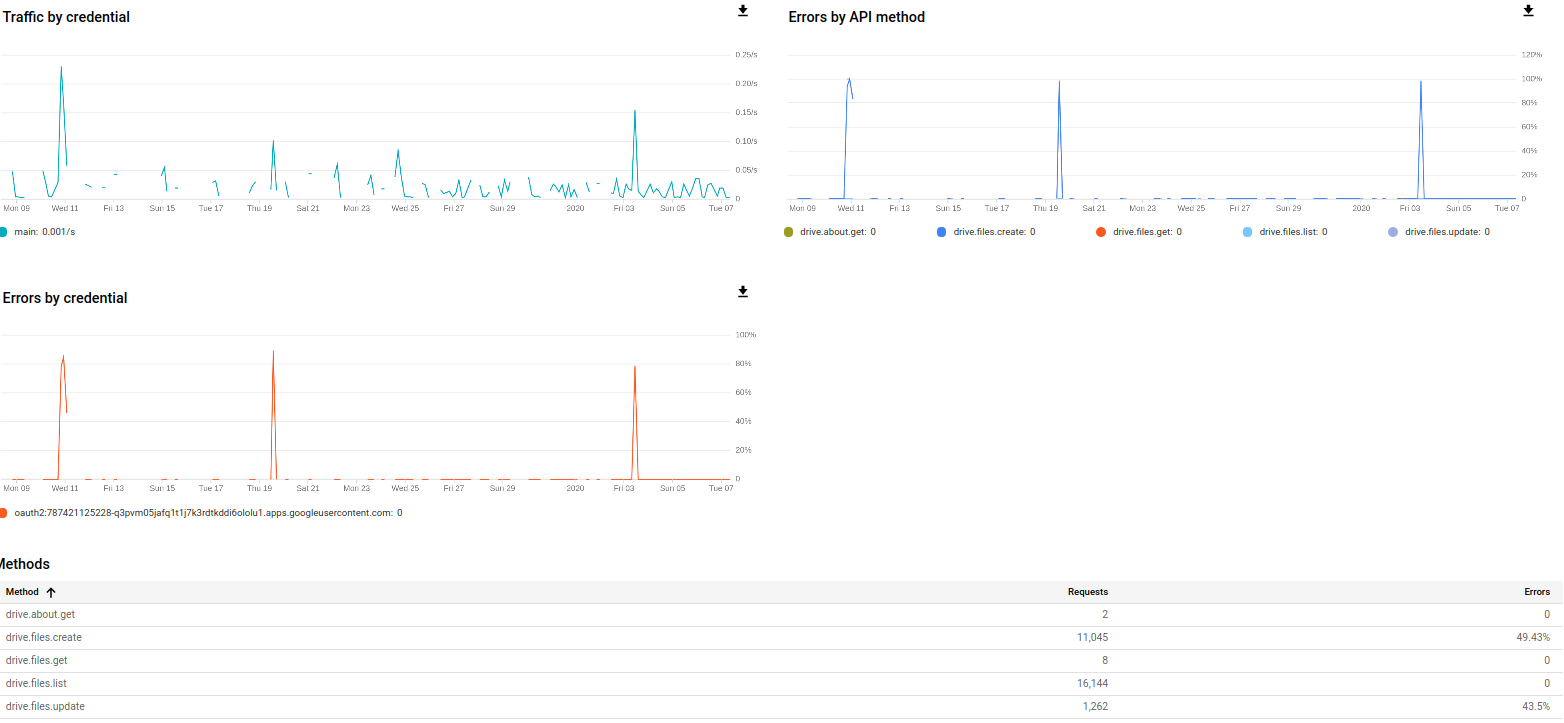This screenshot has height=723, width=1564.
Task: Open drive.files.update method row
Action: click(x=45, y=706)
